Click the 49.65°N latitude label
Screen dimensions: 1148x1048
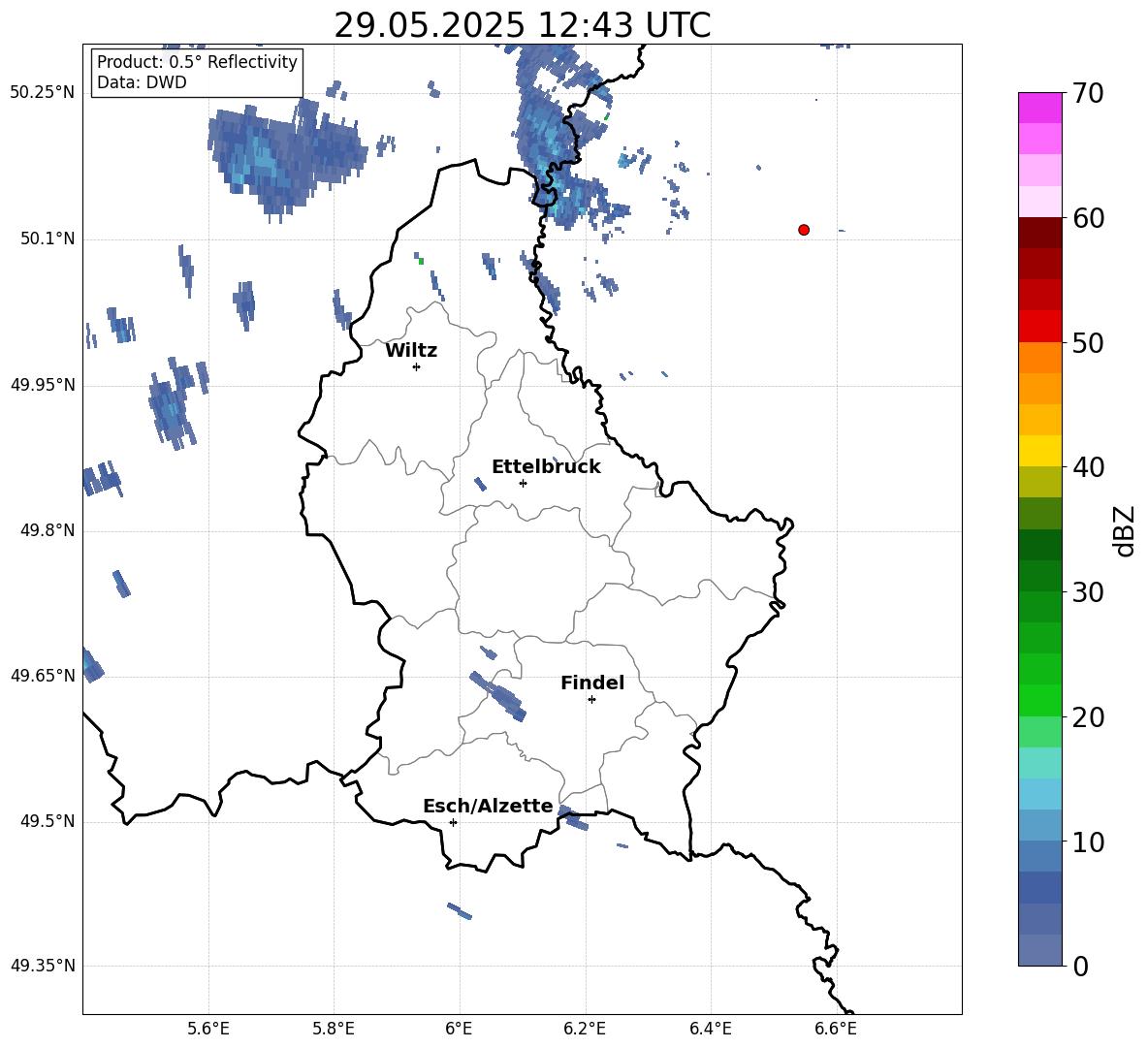click(x=43, y=676)
